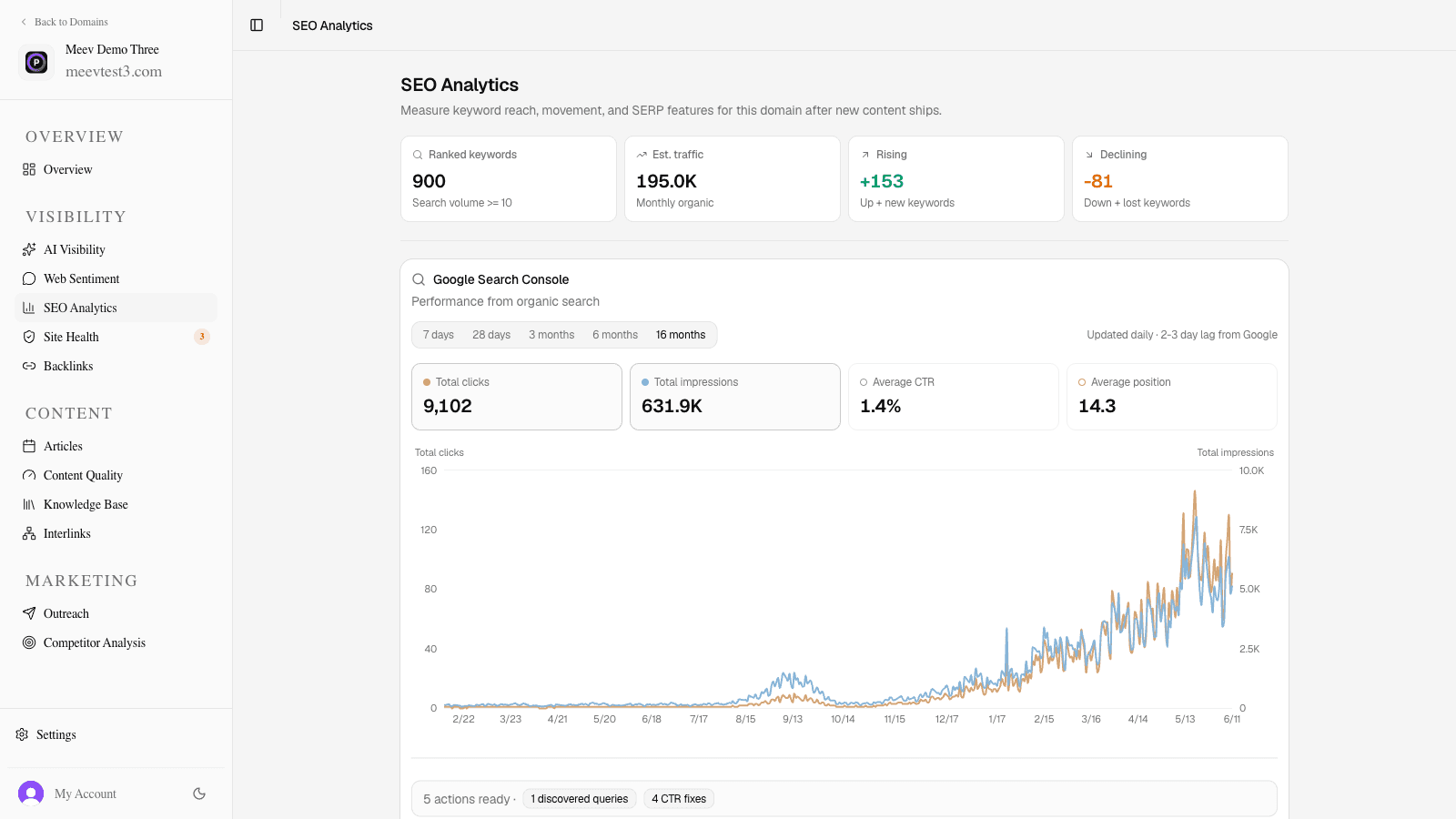Click the Interlinks network icon
Screen dimensions: 1456x819
pos(29,533)
